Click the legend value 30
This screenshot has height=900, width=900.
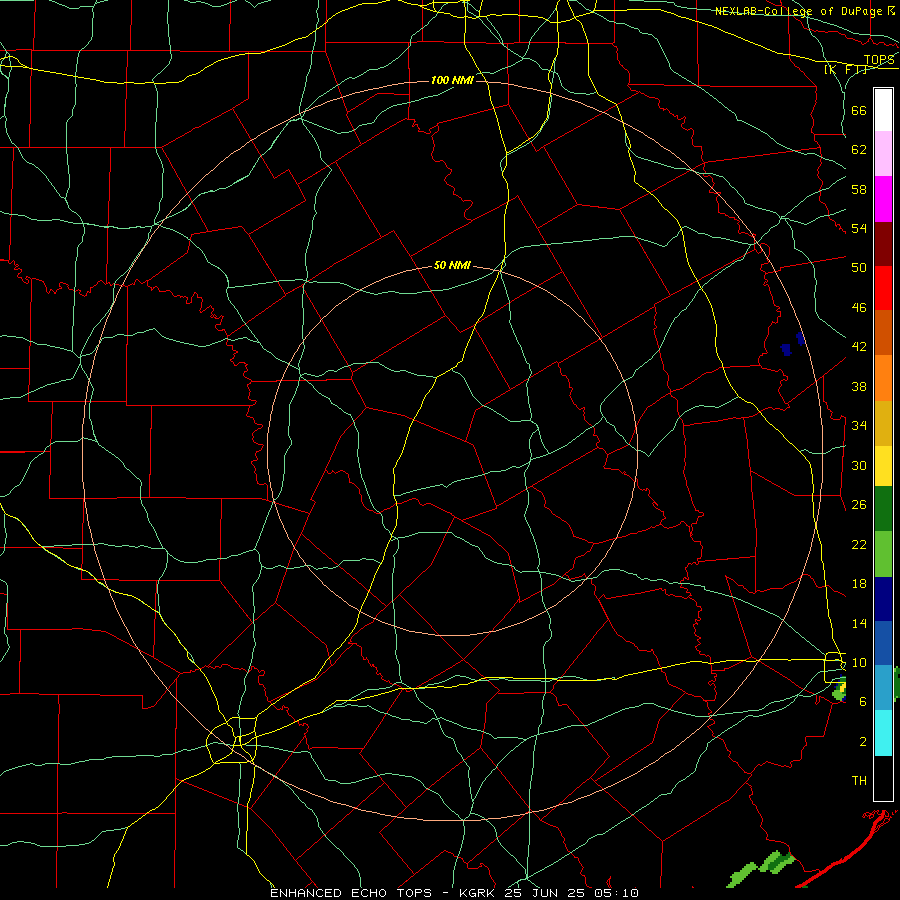(x=859, y=465)
